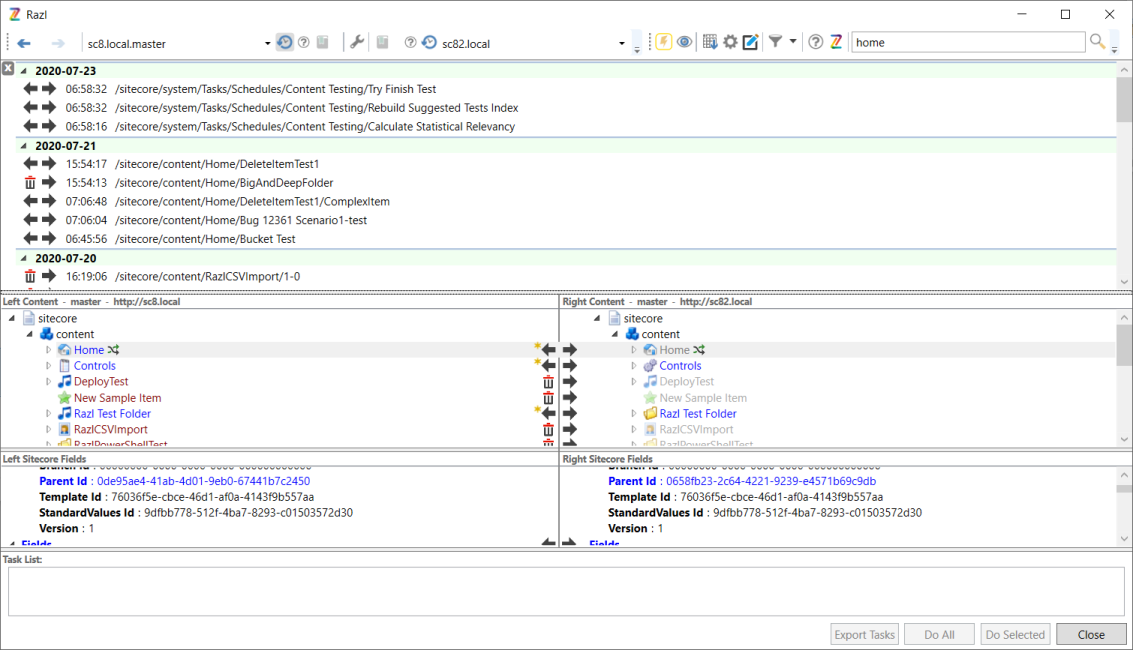1133x650 pixels.
Task: Select Razl Test Folder in right tree
Action: click(697, 414)
